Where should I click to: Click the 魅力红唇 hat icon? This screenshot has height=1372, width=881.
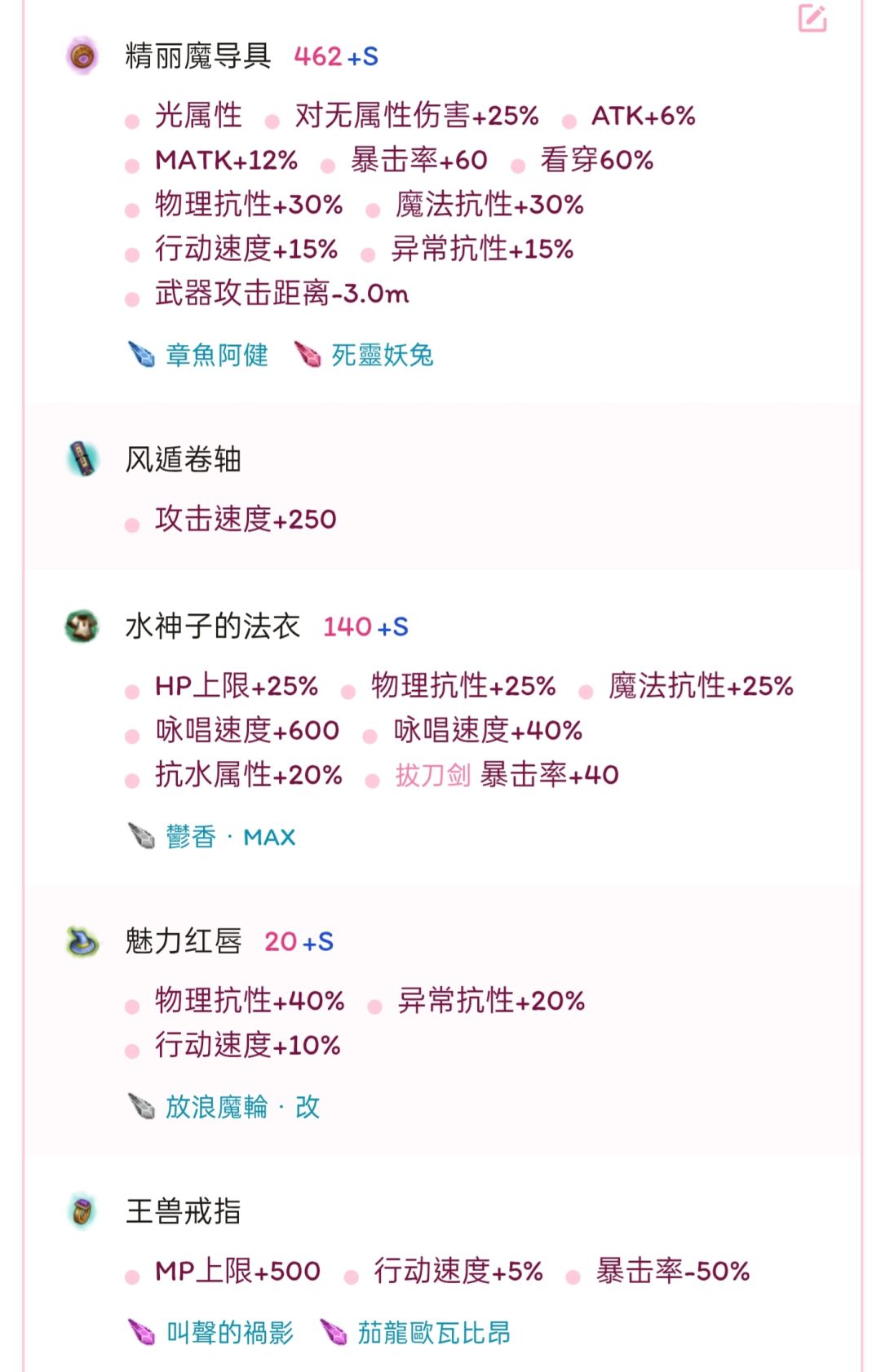82,941
